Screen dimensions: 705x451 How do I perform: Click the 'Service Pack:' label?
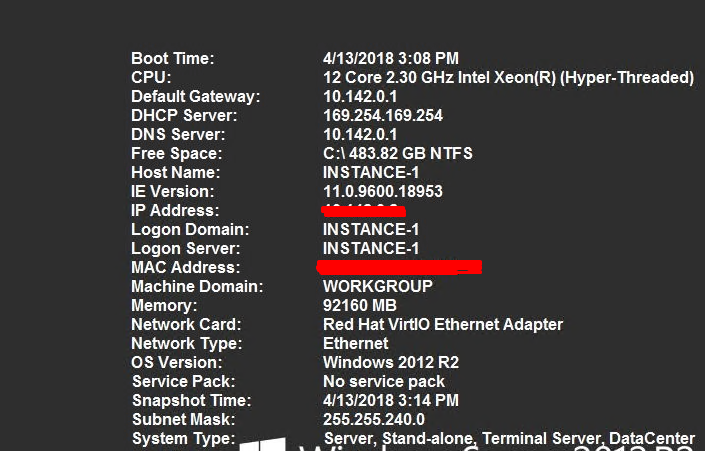click(183, 381)
